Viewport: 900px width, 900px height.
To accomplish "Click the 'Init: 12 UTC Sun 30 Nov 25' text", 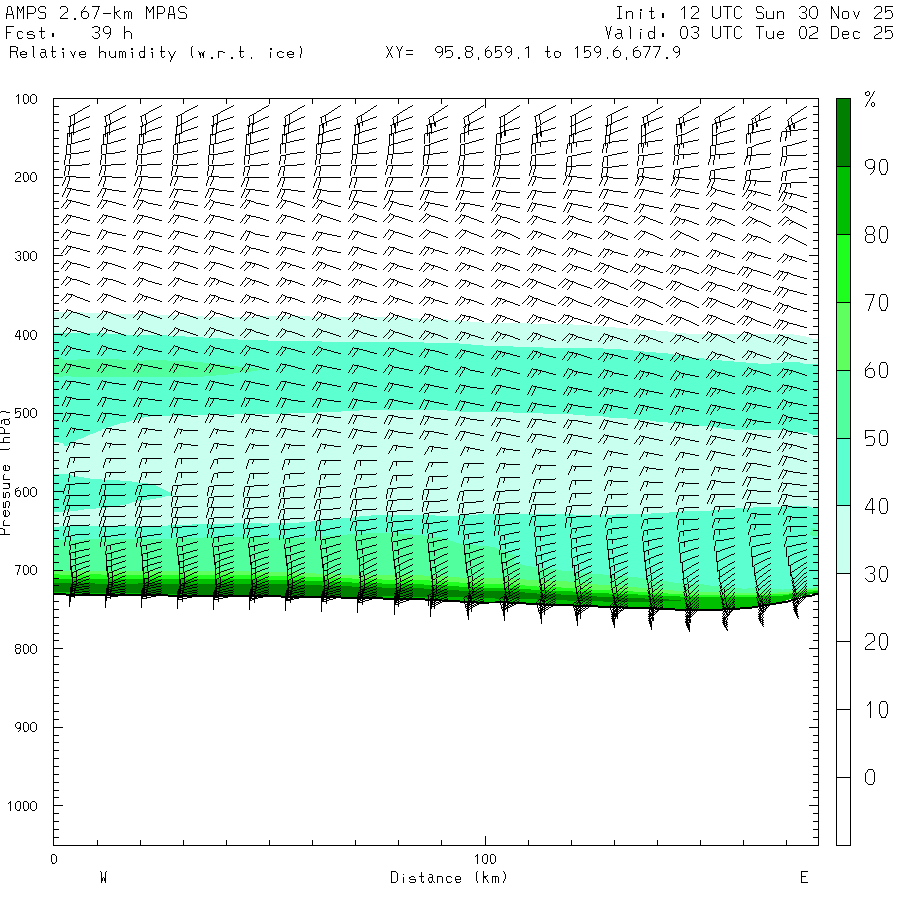I will [754, 13].
